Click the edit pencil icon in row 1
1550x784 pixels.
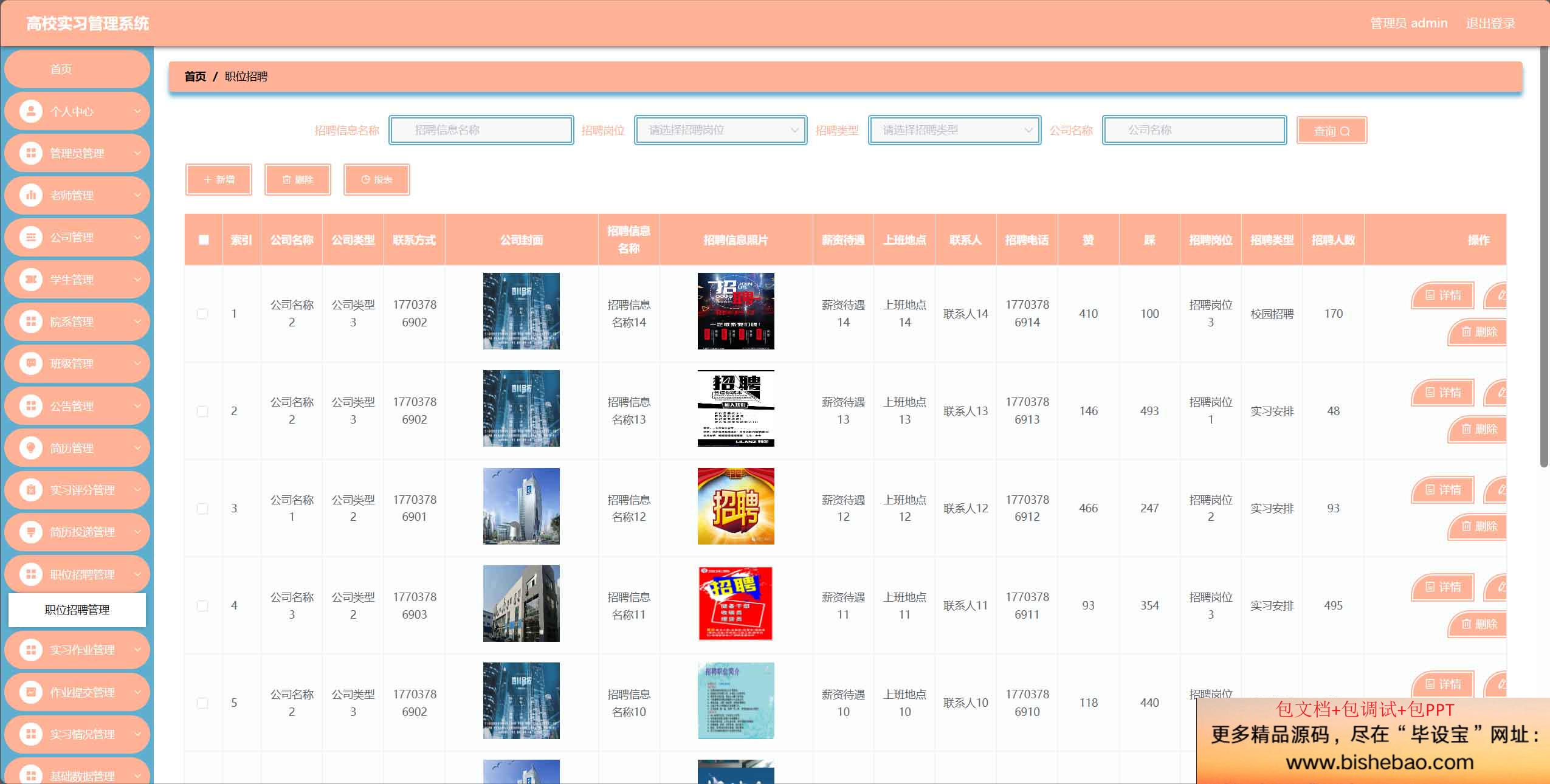pyautogui.click(x=1501, y=295)
